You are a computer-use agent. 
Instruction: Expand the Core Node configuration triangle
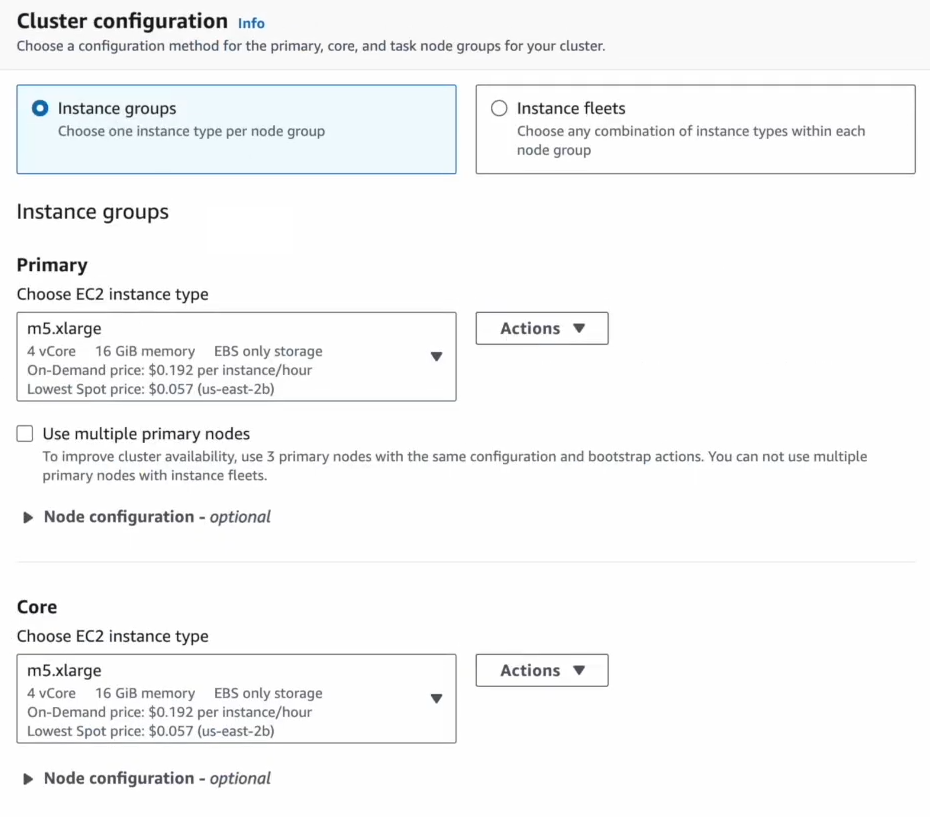point(28,779)
